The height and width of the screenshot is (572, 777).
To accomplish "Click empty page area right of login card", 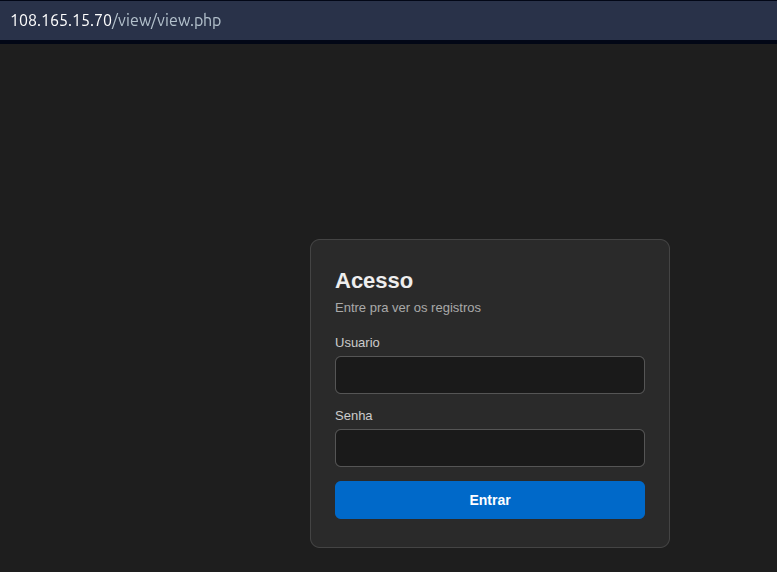I will (x=723, y=392).
